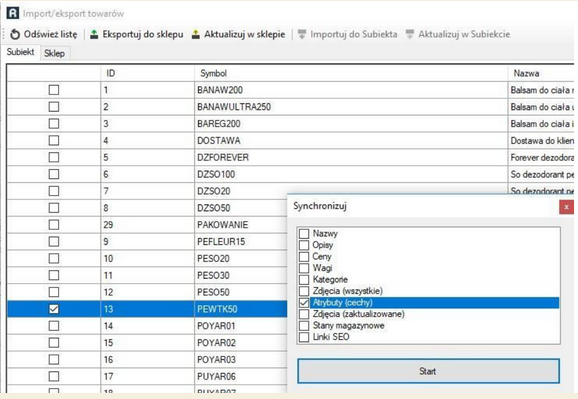Switch to the Subiekt tab
The height and width of the screenshot is (399, 578).
[x=21, y=52]
